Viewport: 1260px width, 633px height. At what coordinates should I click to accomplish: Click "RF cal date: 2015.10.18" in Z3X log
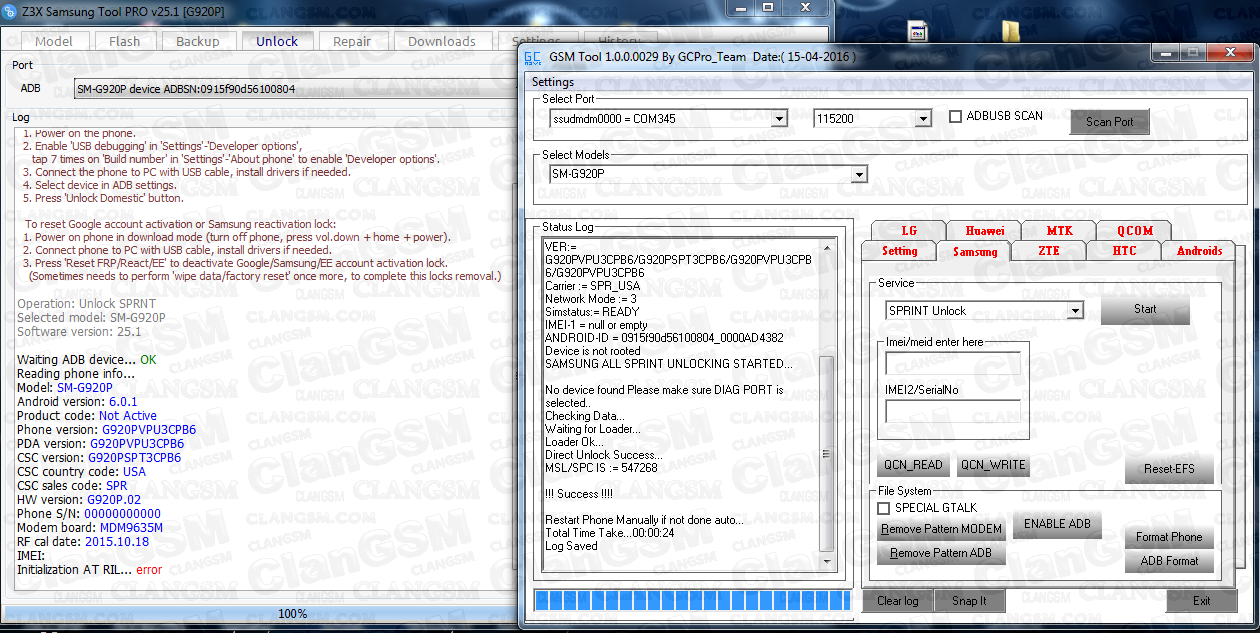click(83, 542)
